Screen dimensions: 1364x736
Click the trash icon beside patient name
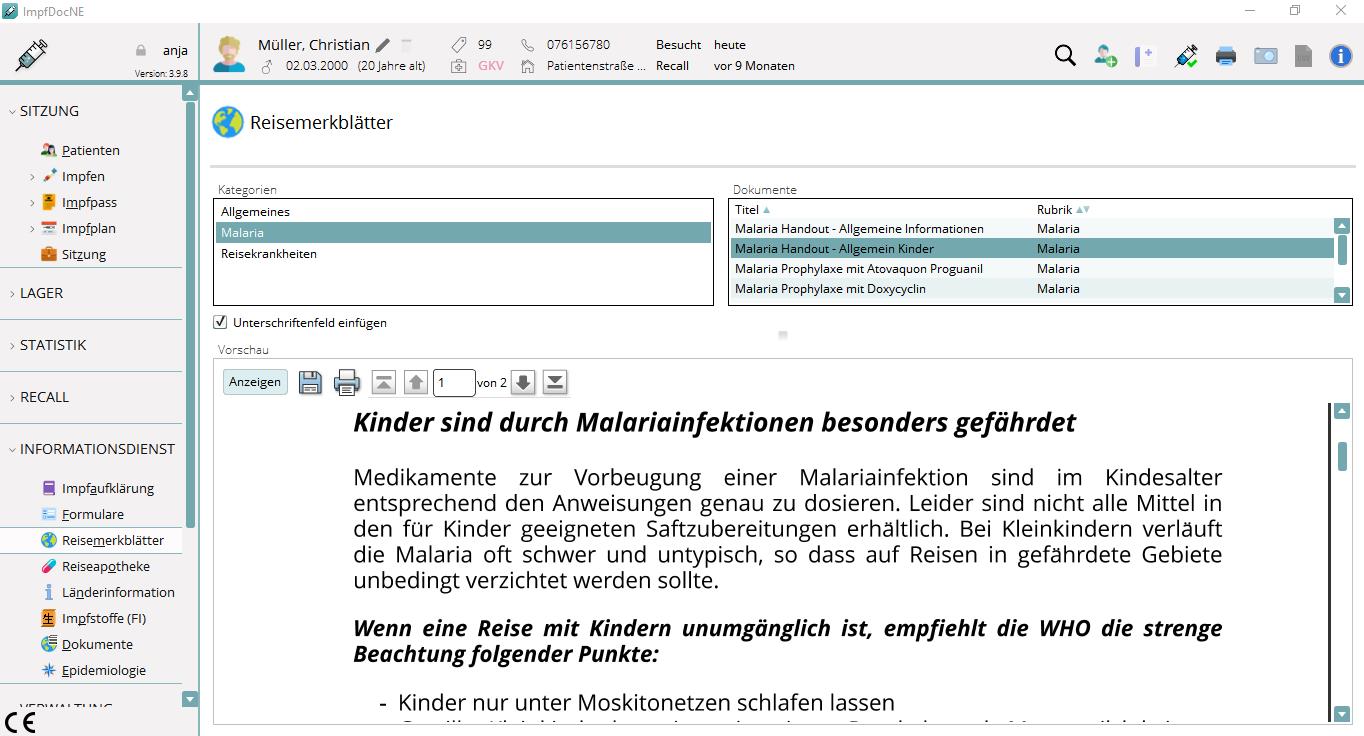pyautogui.click(x=407, y=45)
